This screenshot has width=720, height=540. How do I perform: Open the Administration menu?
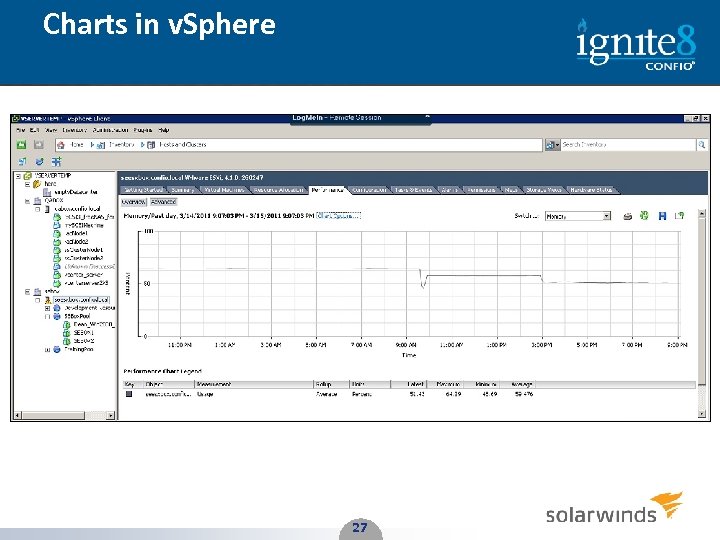[x=110, y=130]
